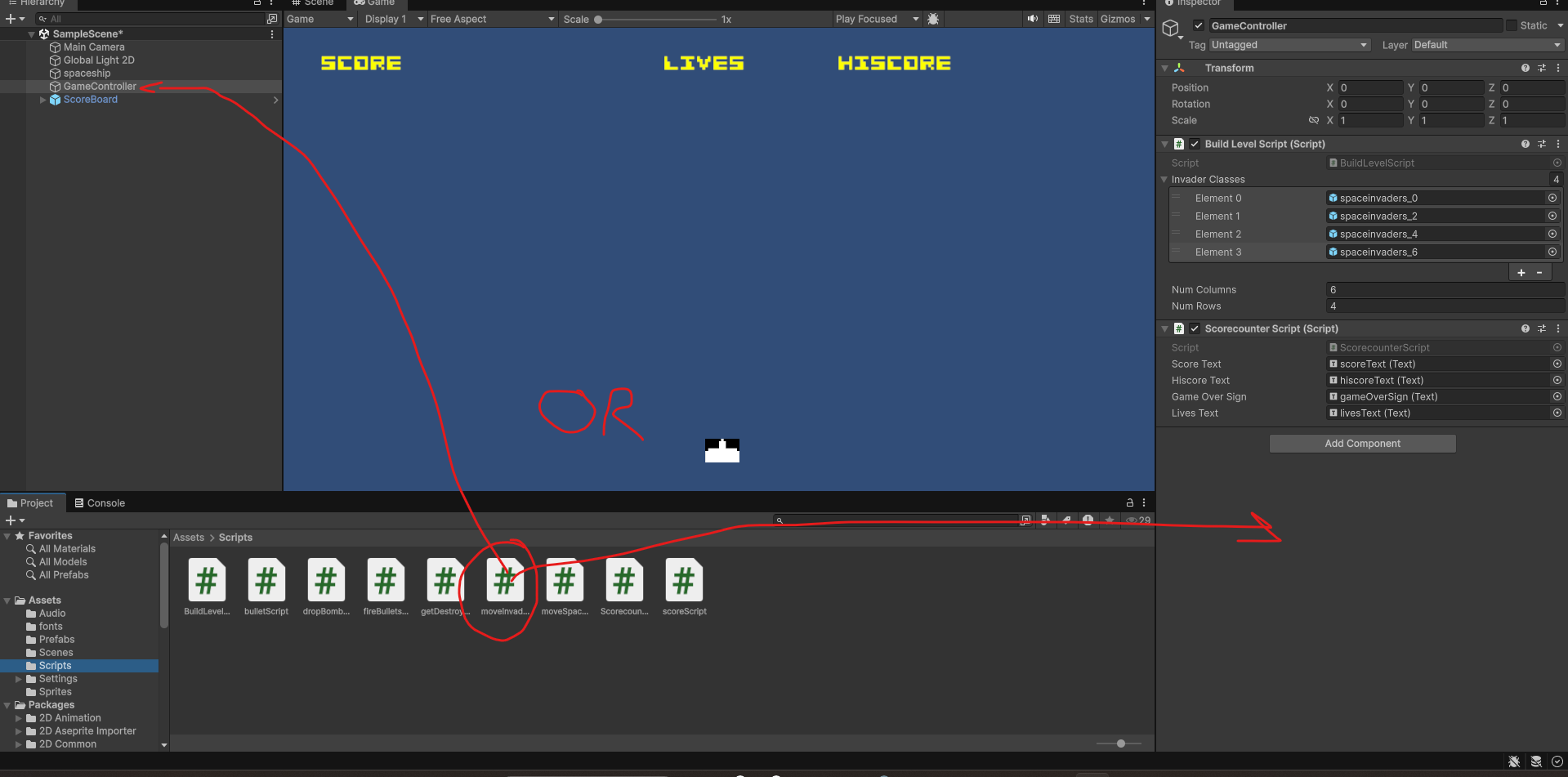
Task: Click the bug icon in Game toolbar
Action: 933,19
